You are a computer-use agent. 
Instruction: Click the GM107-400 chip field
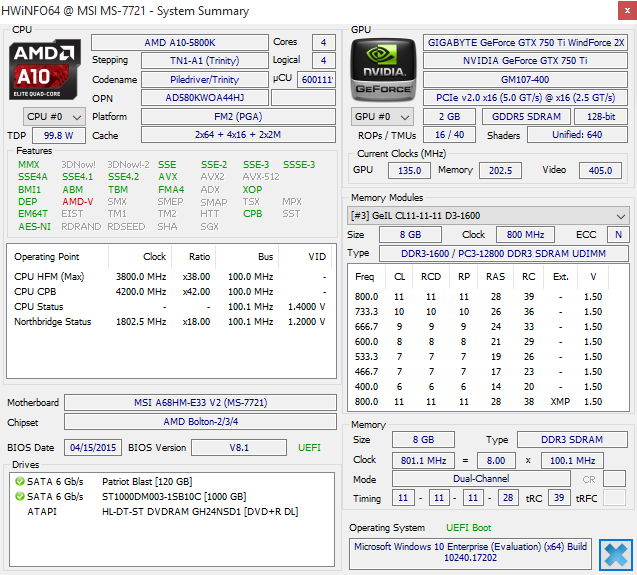[525, 80]
